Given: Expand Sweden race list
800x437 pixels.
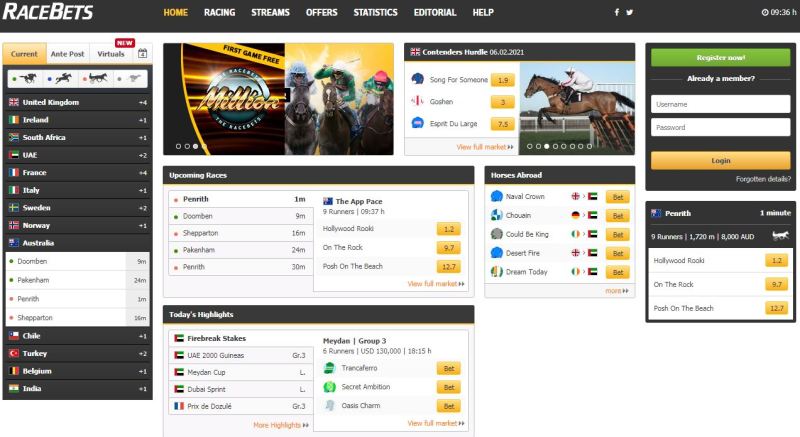Looking at the screenshot, I should pyautogui.click(x=78, y=208).
